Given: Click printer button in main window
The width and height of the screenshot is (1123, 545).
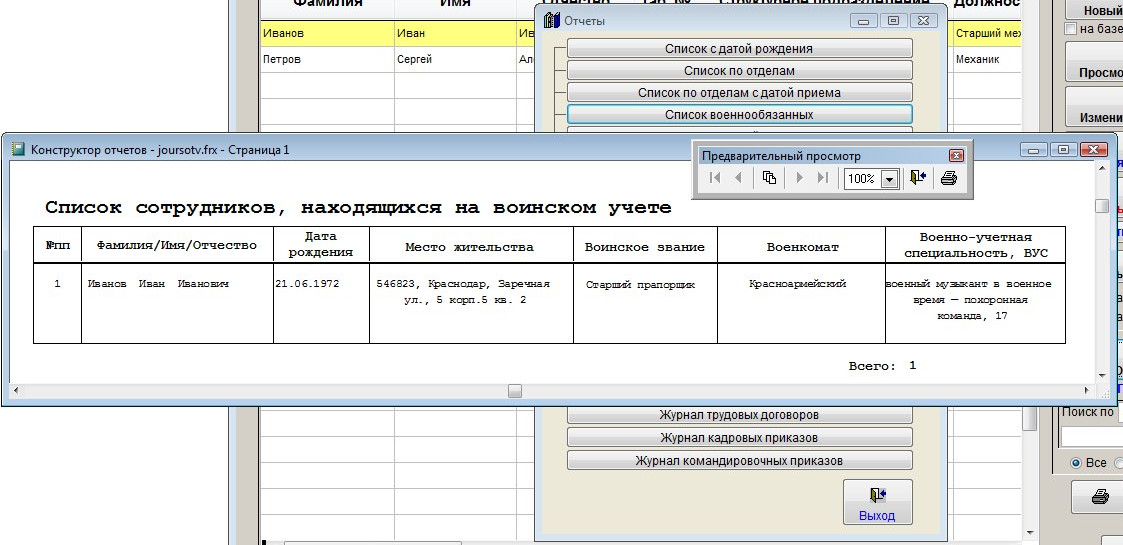Looking at the screenshot, I should 1099,496.
